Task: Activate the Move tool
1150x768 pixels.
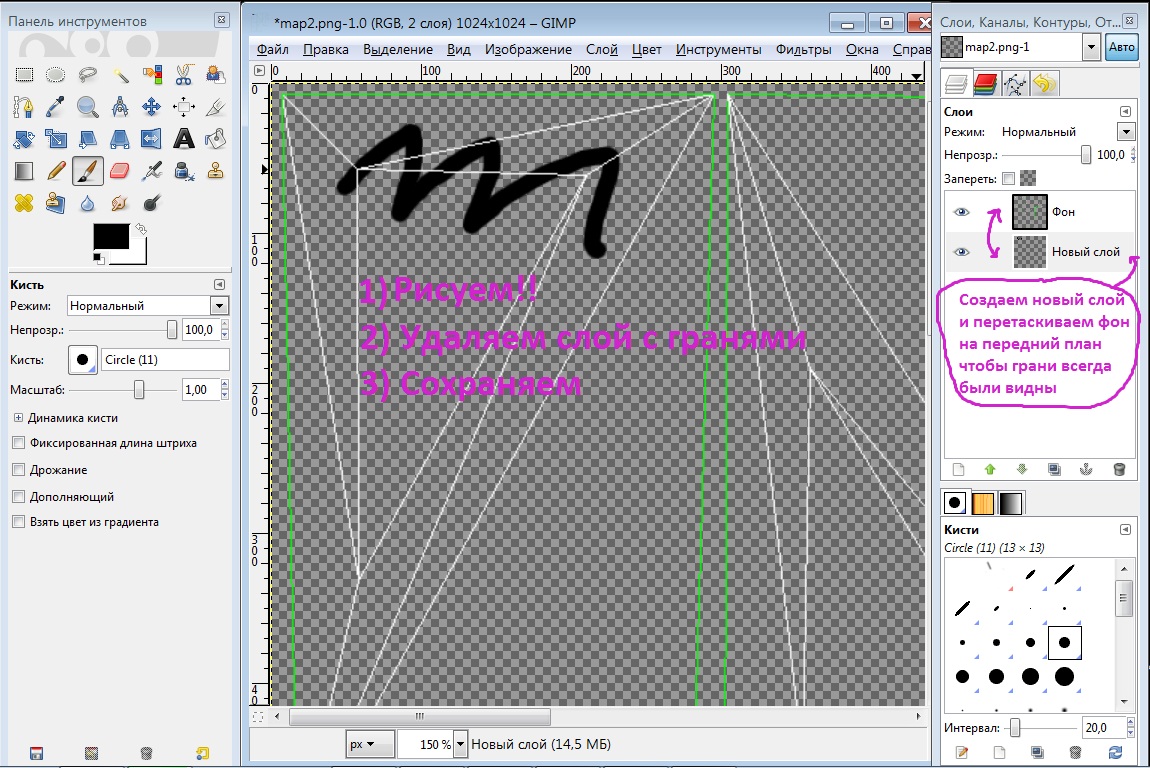Action: 152,107
